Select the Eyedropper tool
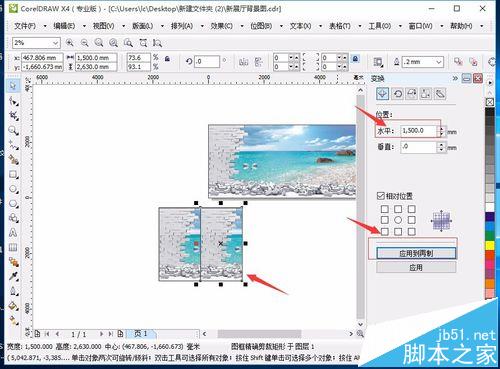Viewport: 500px width, 369px height. click(13, 276)
